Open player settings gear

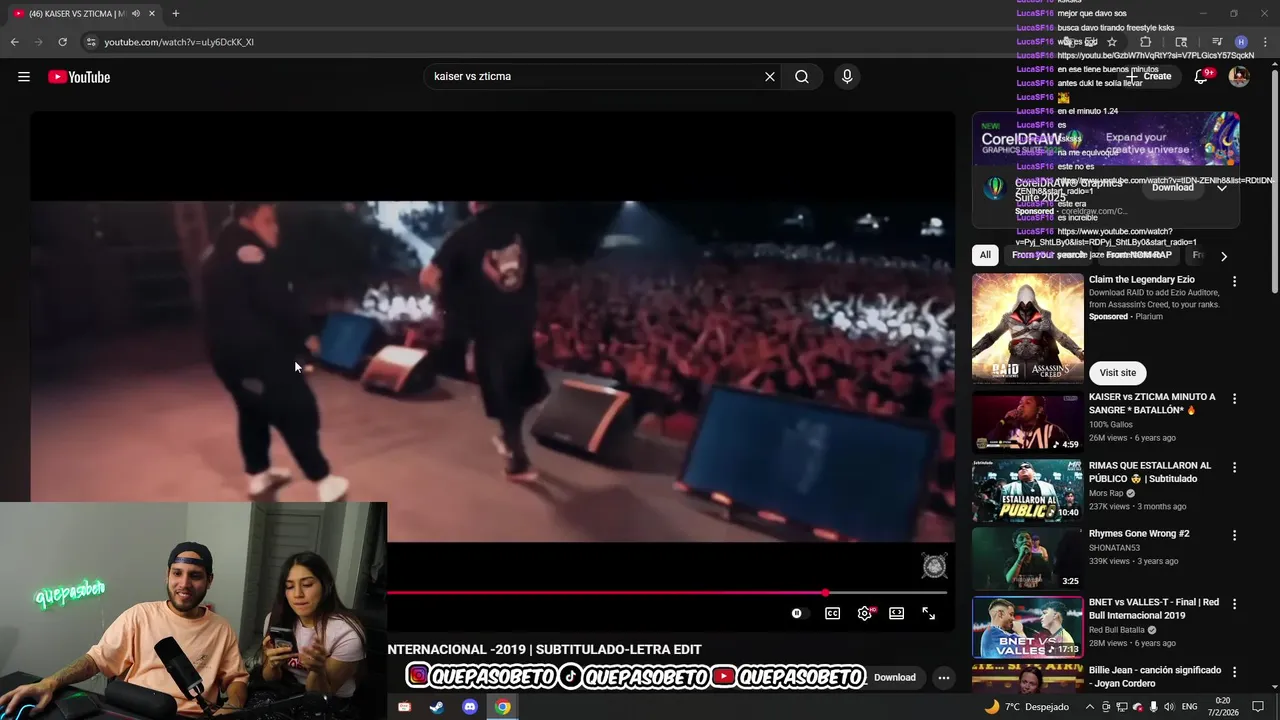[865, 613]
